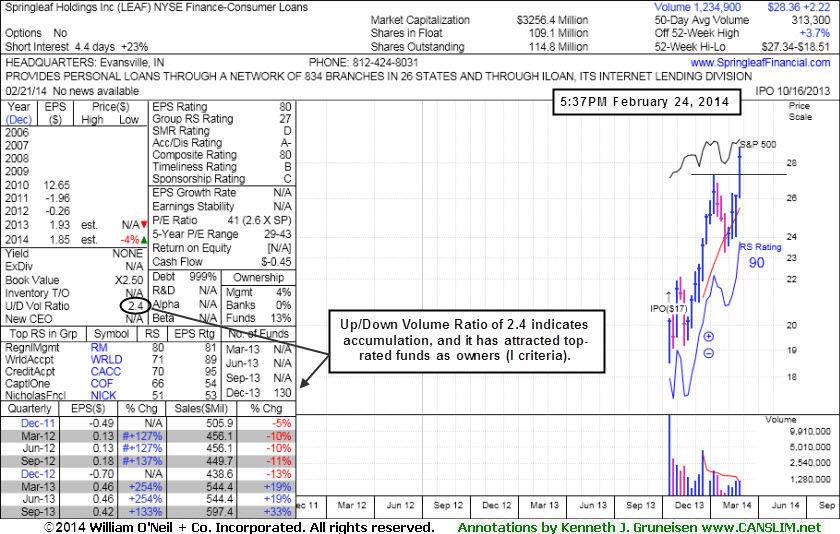The image size is (840, 534).
Task: Open the COF symbol link
Action: pyautogui.click(x=101, y=383)
